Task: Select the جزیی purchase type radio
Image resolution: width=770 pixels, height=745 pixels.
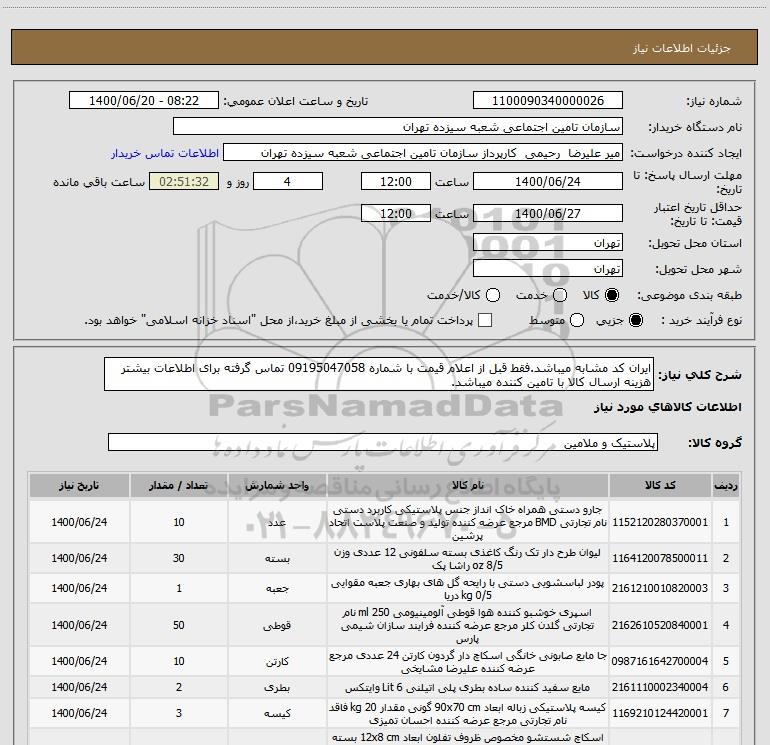Action: point(635,320)
